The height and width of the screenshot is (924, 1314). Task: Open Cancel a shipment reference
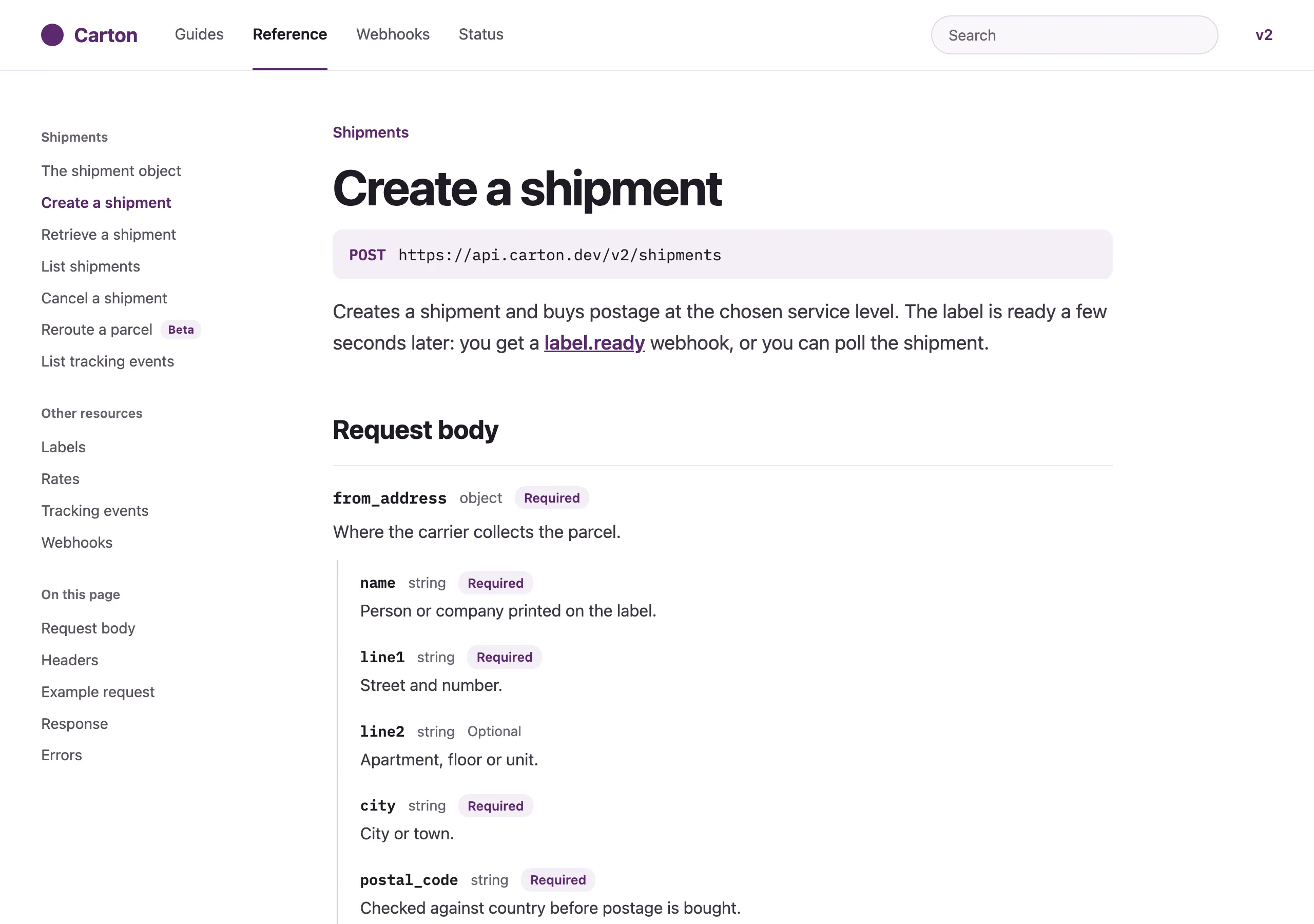[104, 298]
